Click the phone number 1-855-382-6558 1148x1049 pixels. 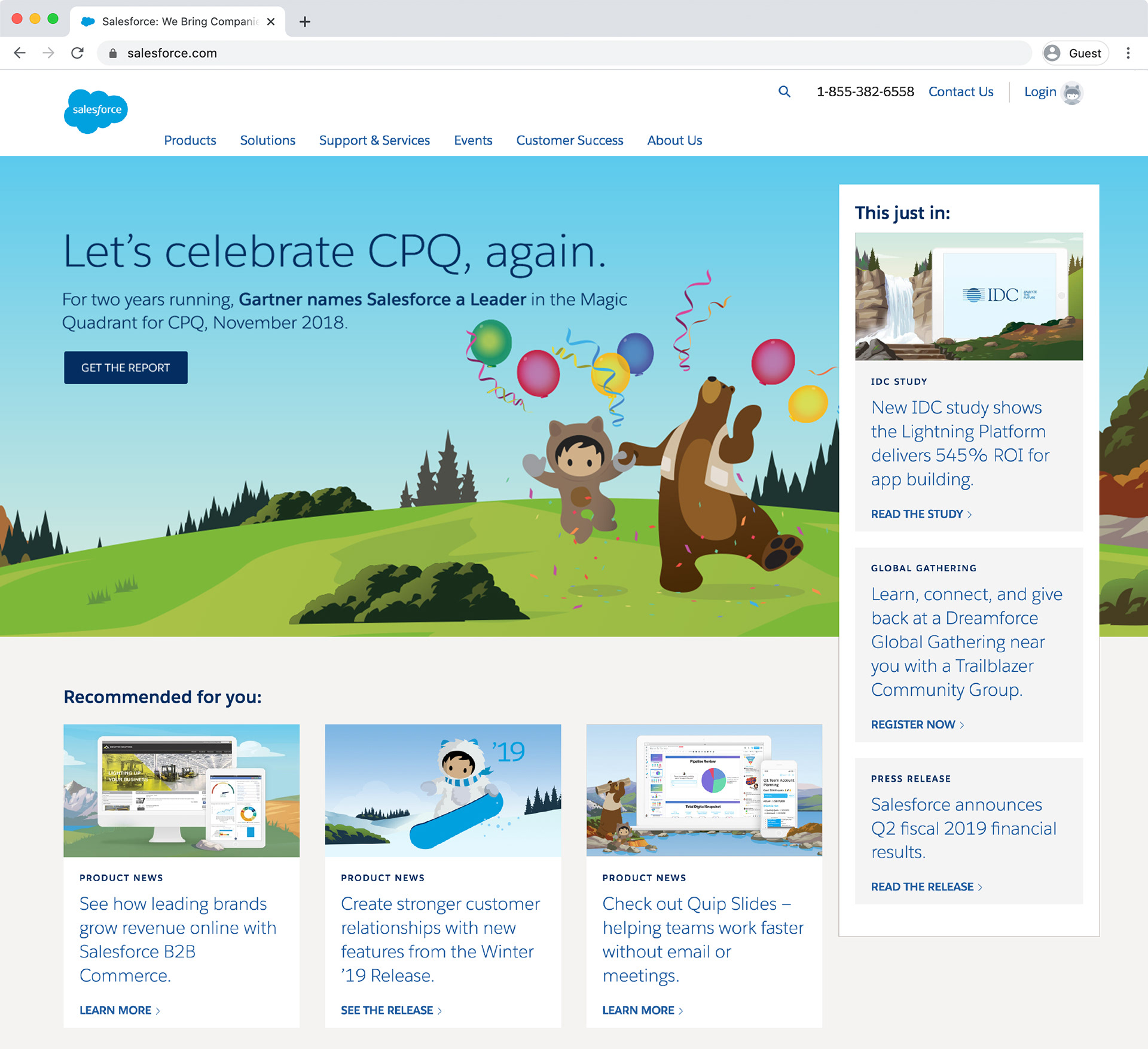(865, 91)
